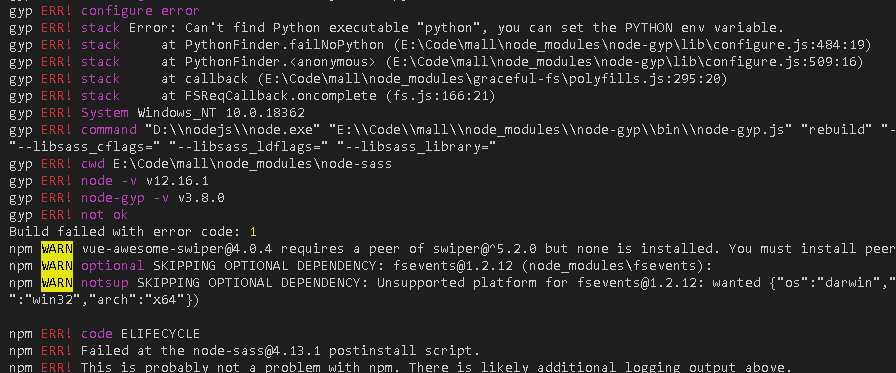Click the "--libsass_library=" flag text
Image resolution: width=896 pixels, height=373 pixels.
point(415,147)
